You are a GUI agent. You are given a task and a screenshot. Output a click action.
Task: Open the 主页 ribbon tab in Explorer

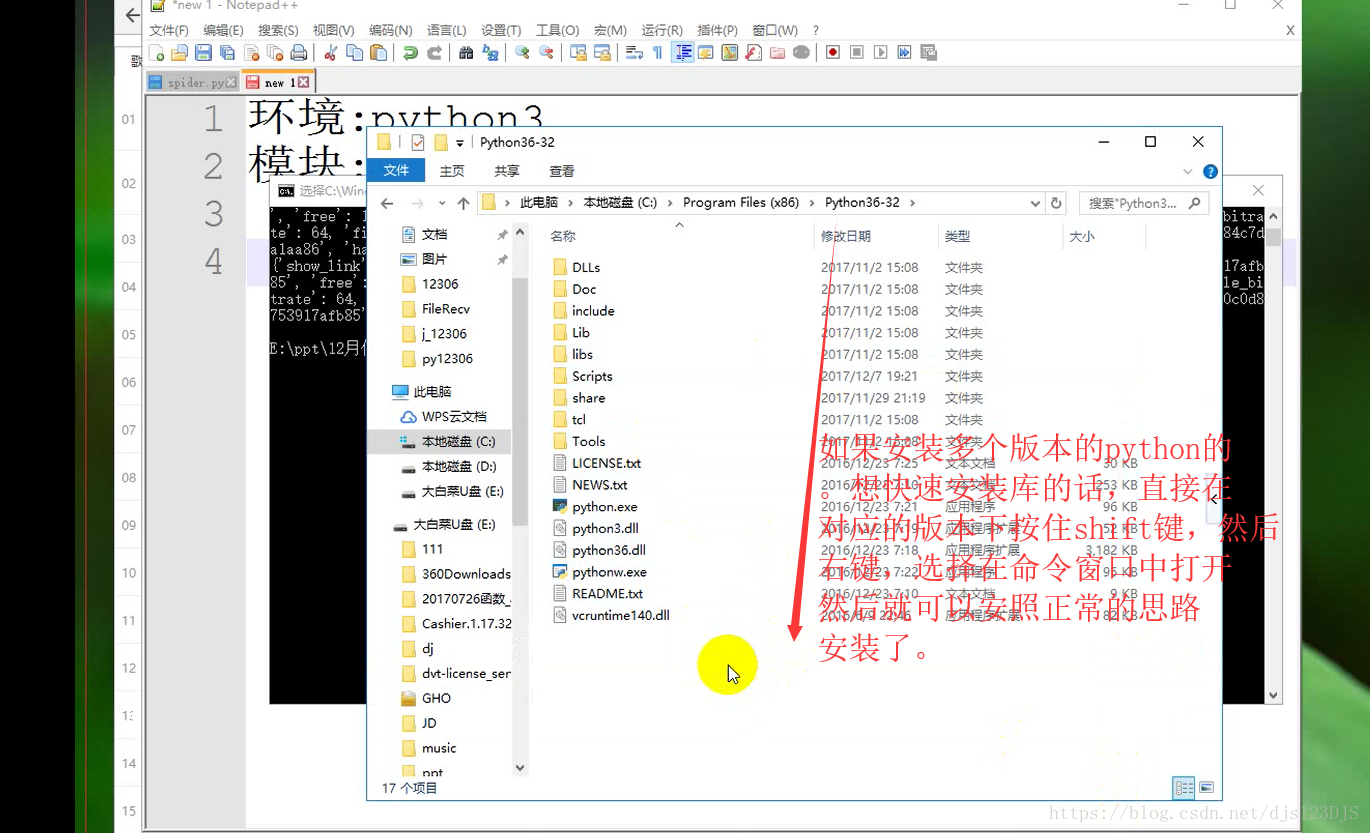(452, 171)
